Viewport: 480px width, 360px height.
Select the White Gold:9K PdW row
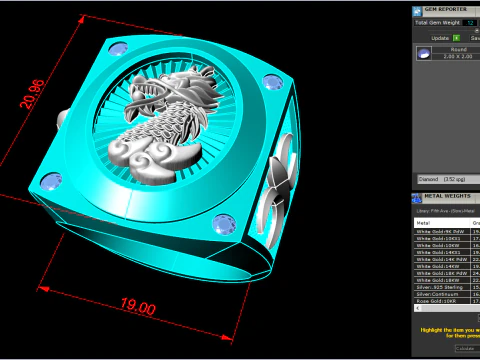[x=447, y=231]
